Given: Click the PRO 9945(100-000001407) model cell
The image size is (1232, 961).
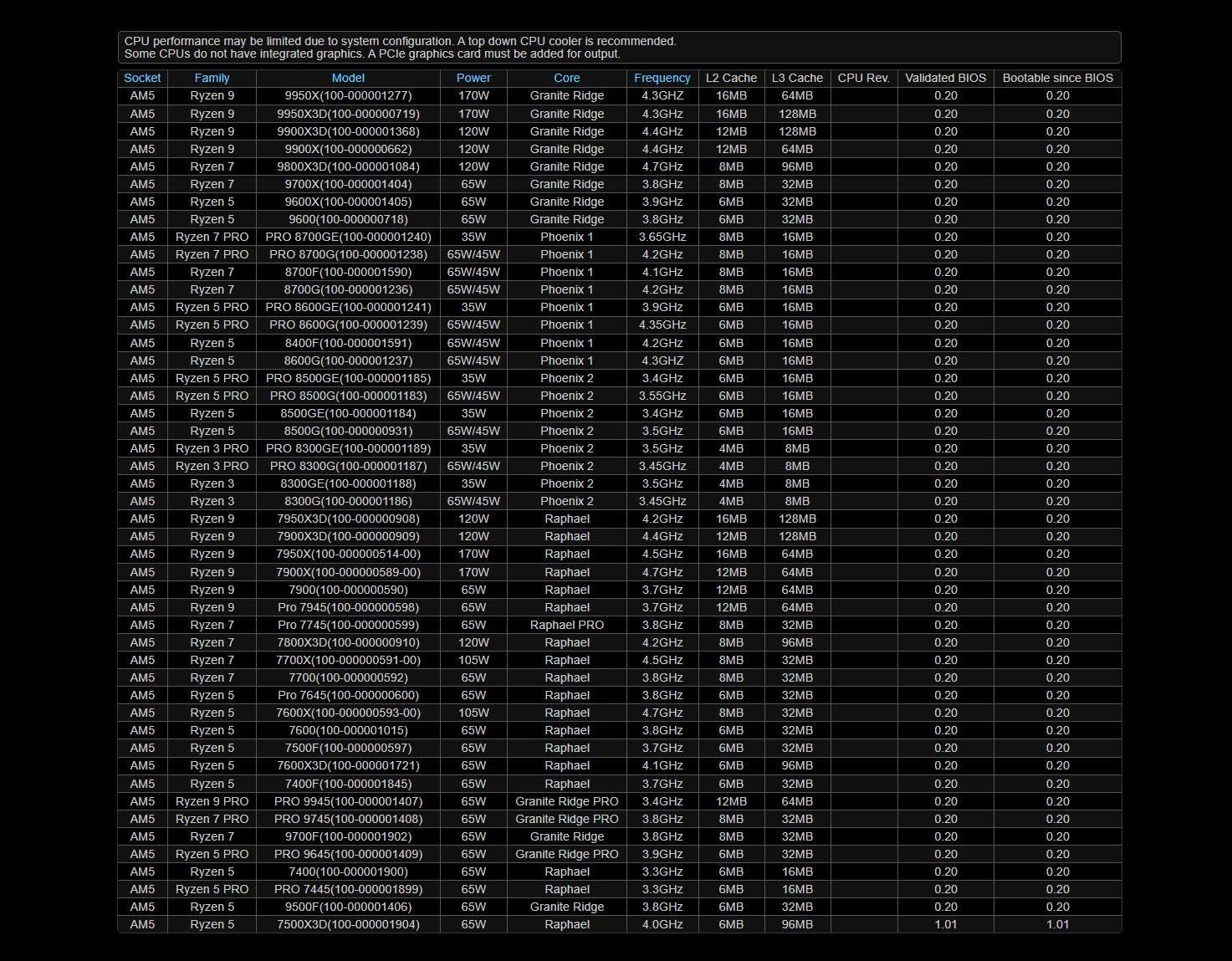Looking at the screenshot, I should coord(348,801).
